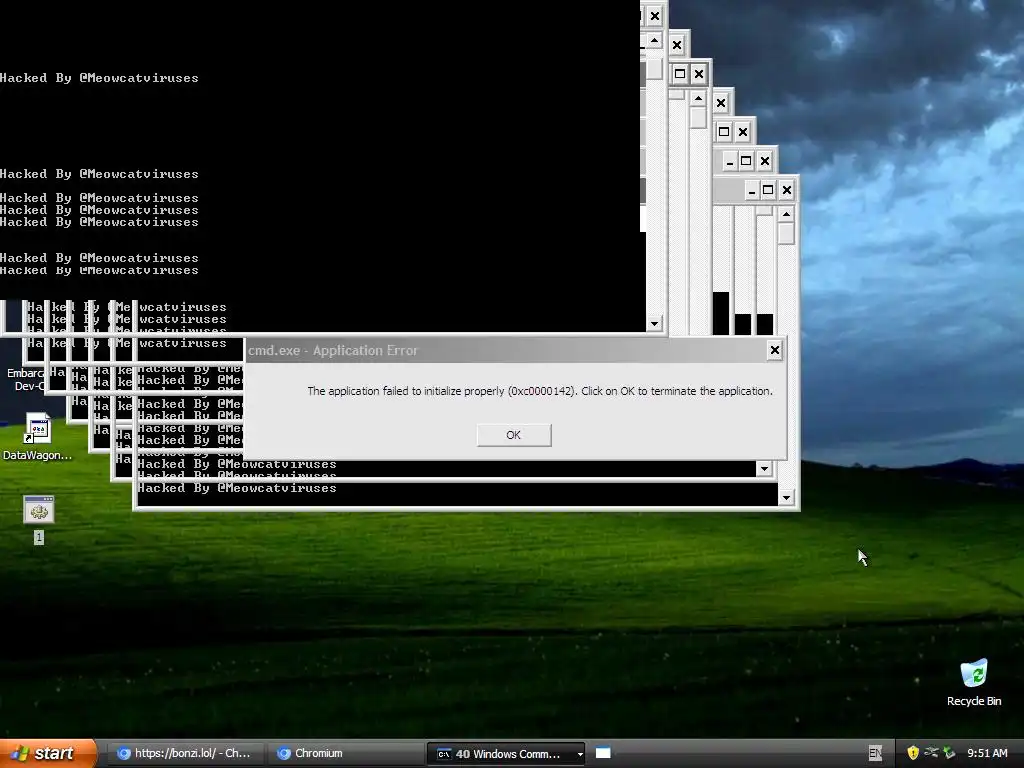
Task: Click the scroll-up arrow of the largest rearmost cmd window
Action: point(654,41)
